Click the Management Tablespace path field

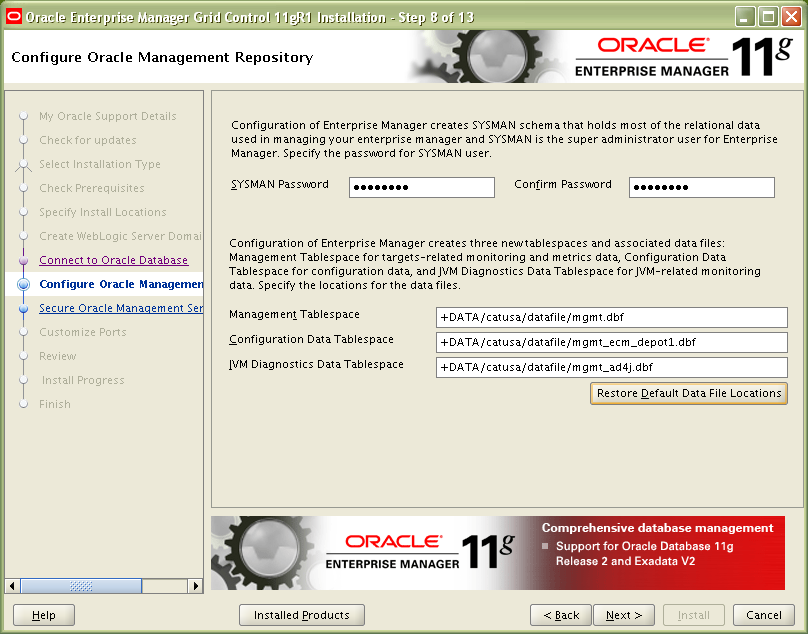pyautogui.click(x=611, y=317)
